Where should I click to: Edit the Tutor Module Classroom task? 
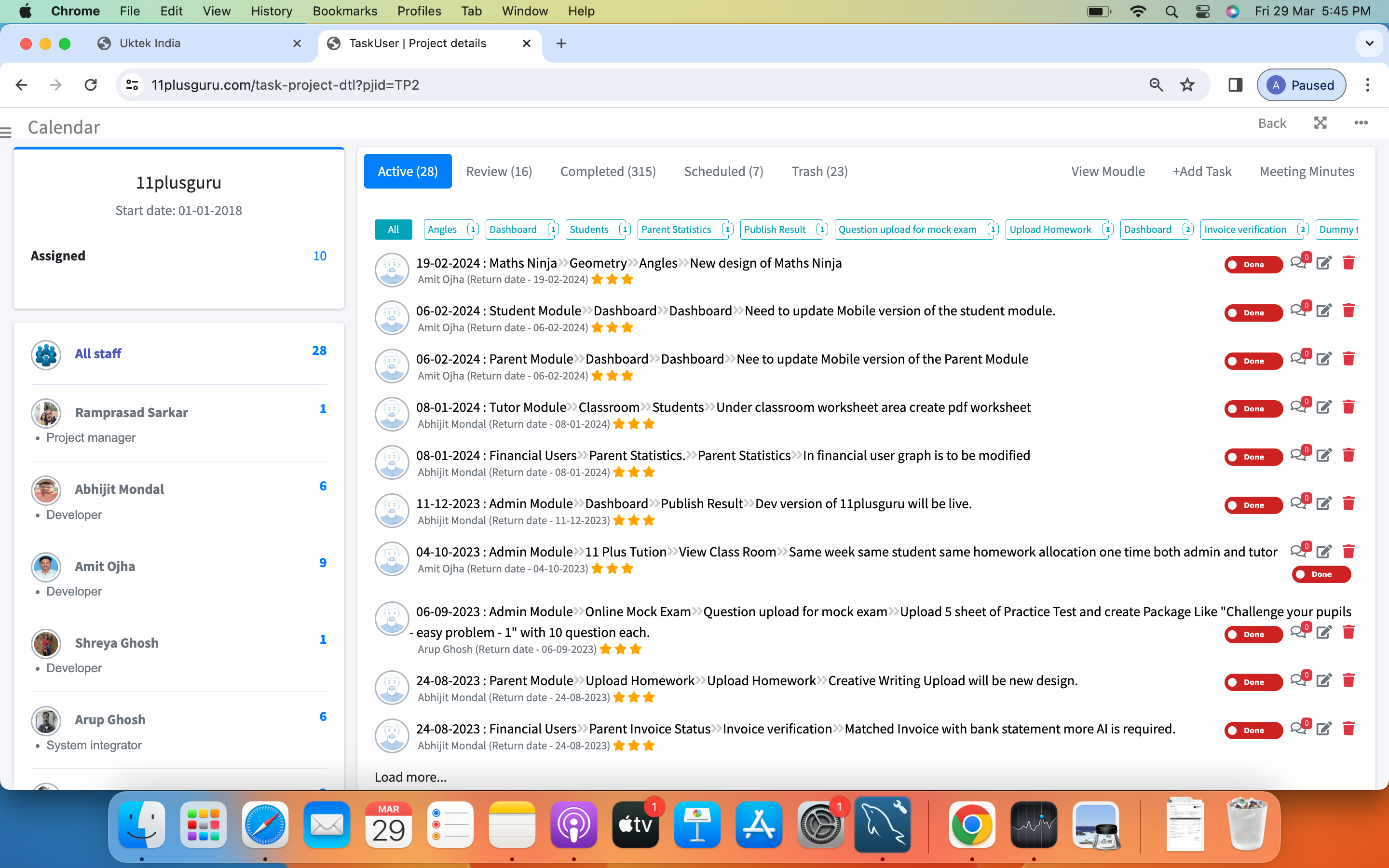[x=1323, y=407]
